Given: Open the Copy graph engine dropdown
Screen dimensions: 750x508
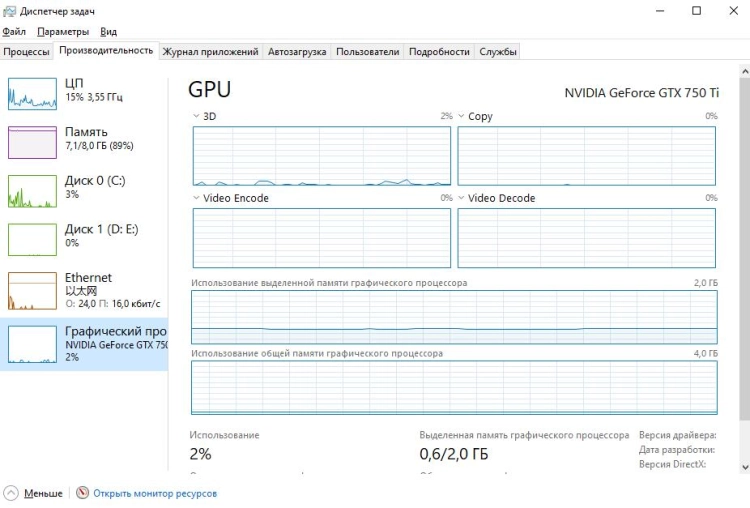Looking at the screenshot, I should coord(461,116).
